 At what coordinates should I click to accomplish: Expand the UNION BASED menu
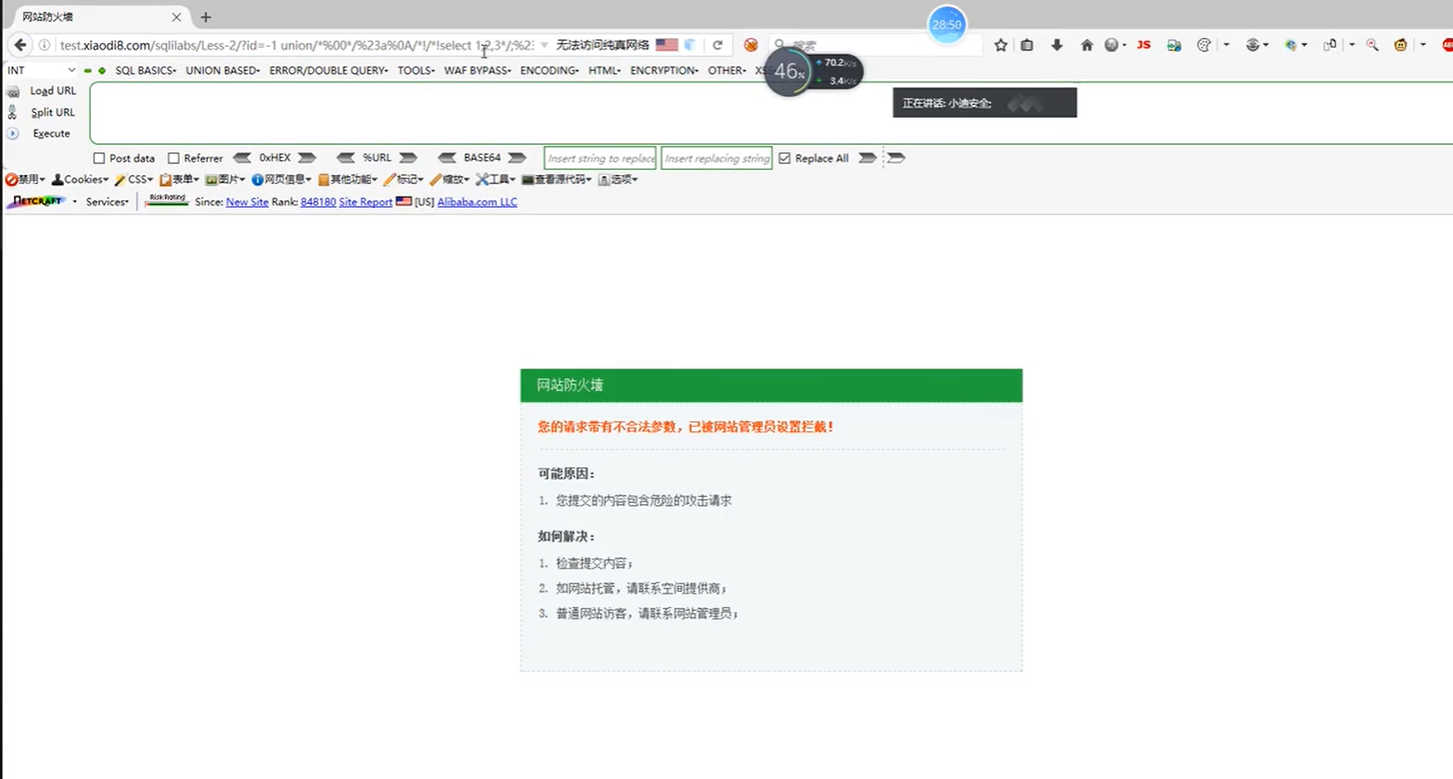pyautogui.click(x=223, y=70)
